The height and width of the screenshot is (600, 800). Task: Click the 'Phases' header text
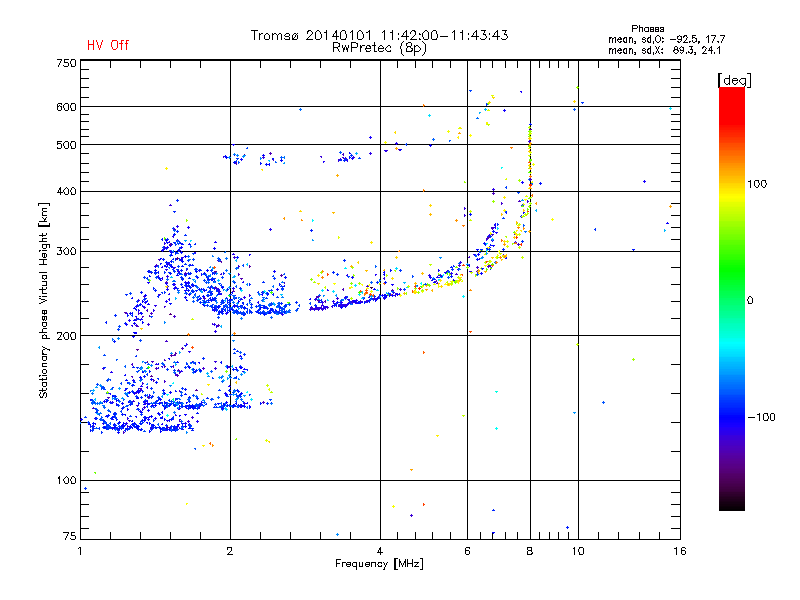(647, 29)
